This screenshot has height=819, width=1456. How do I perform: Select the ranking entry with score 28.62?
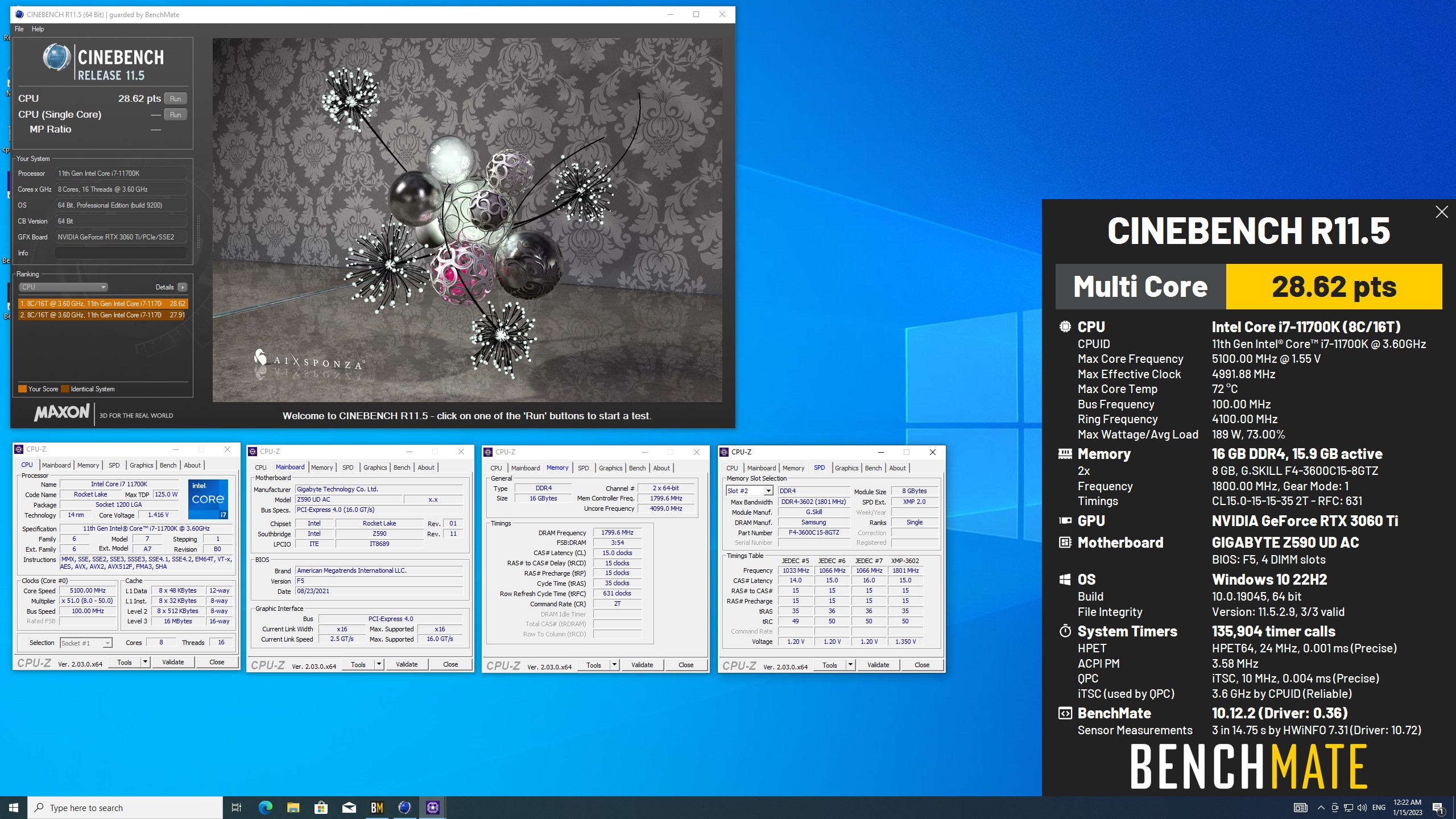(102, 304)
